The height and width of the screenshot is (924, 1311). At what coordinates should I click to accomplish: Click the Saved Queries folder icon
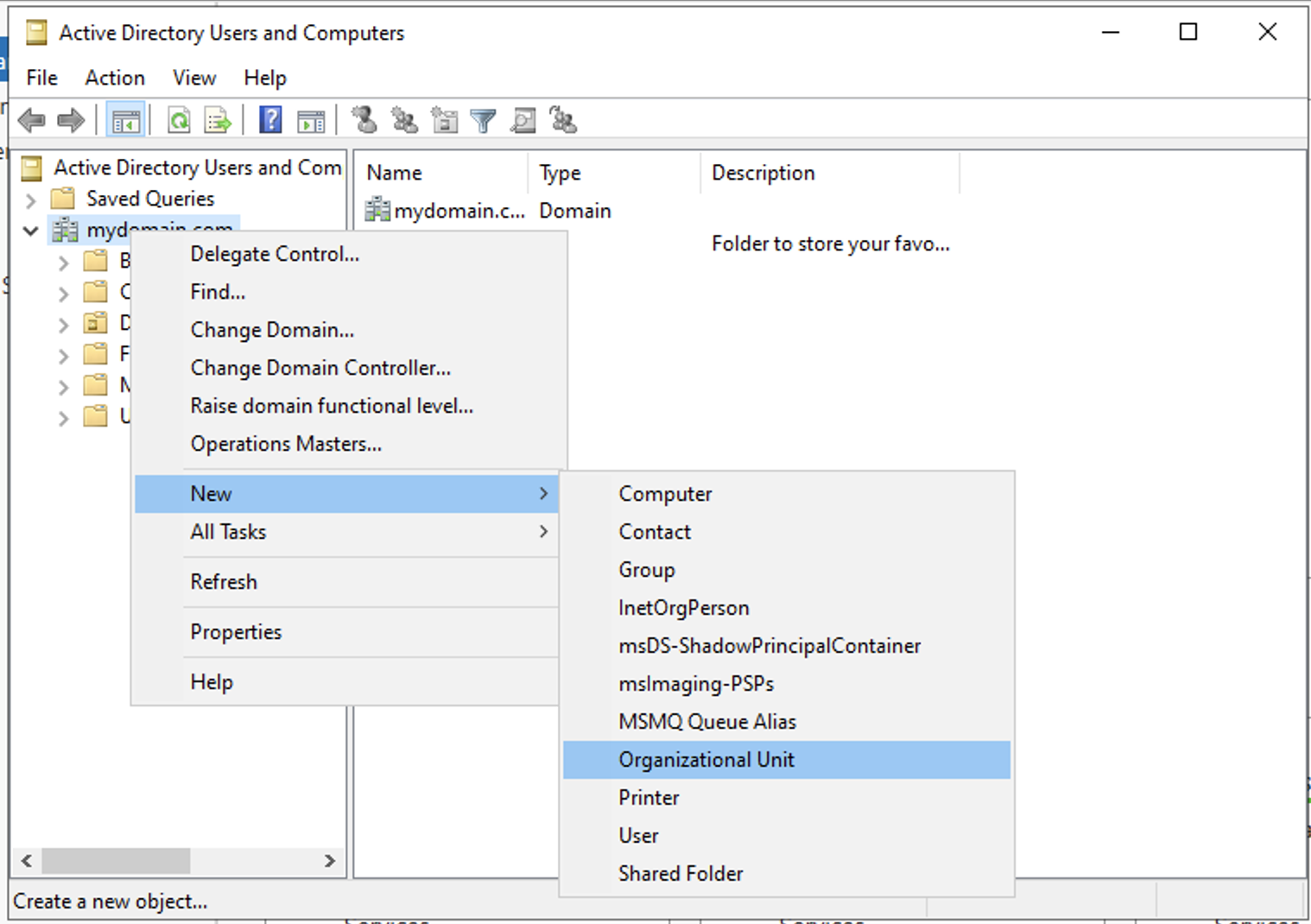click(x=63, y=199)
